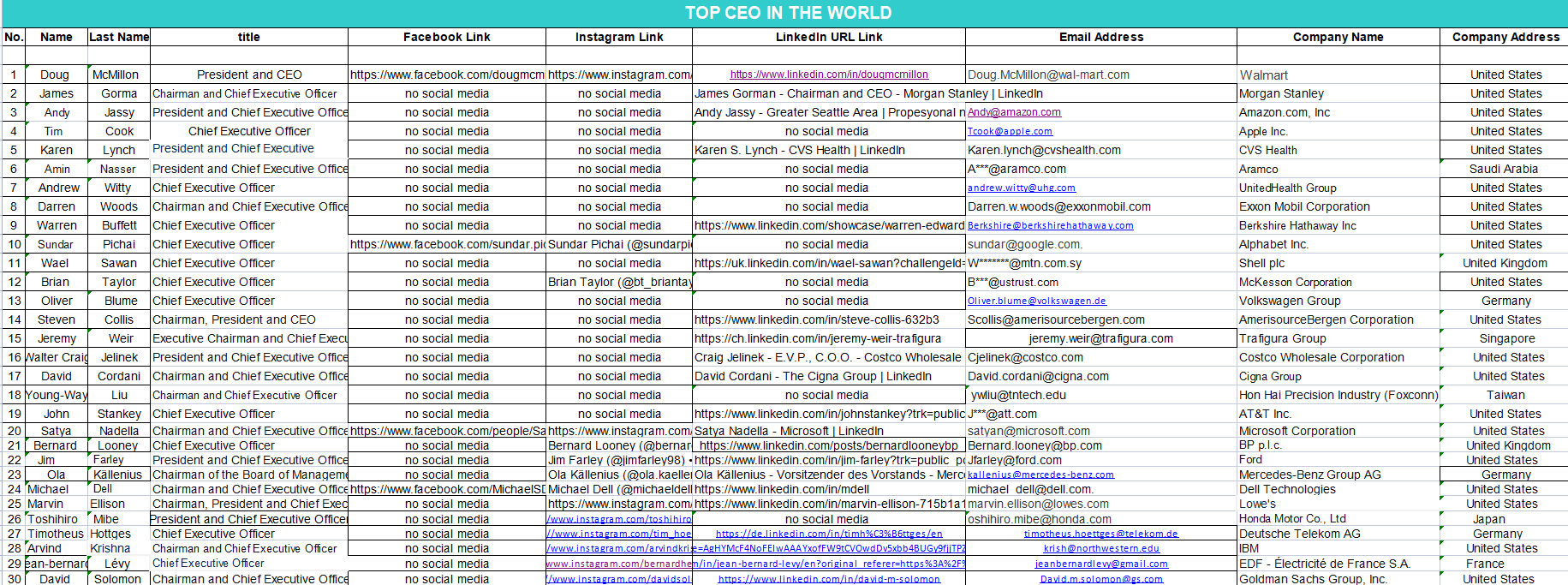Open the david-m-solomon LinkedIn link
The width and height of the screenshot is (1568, 585).
coord(829,579)
